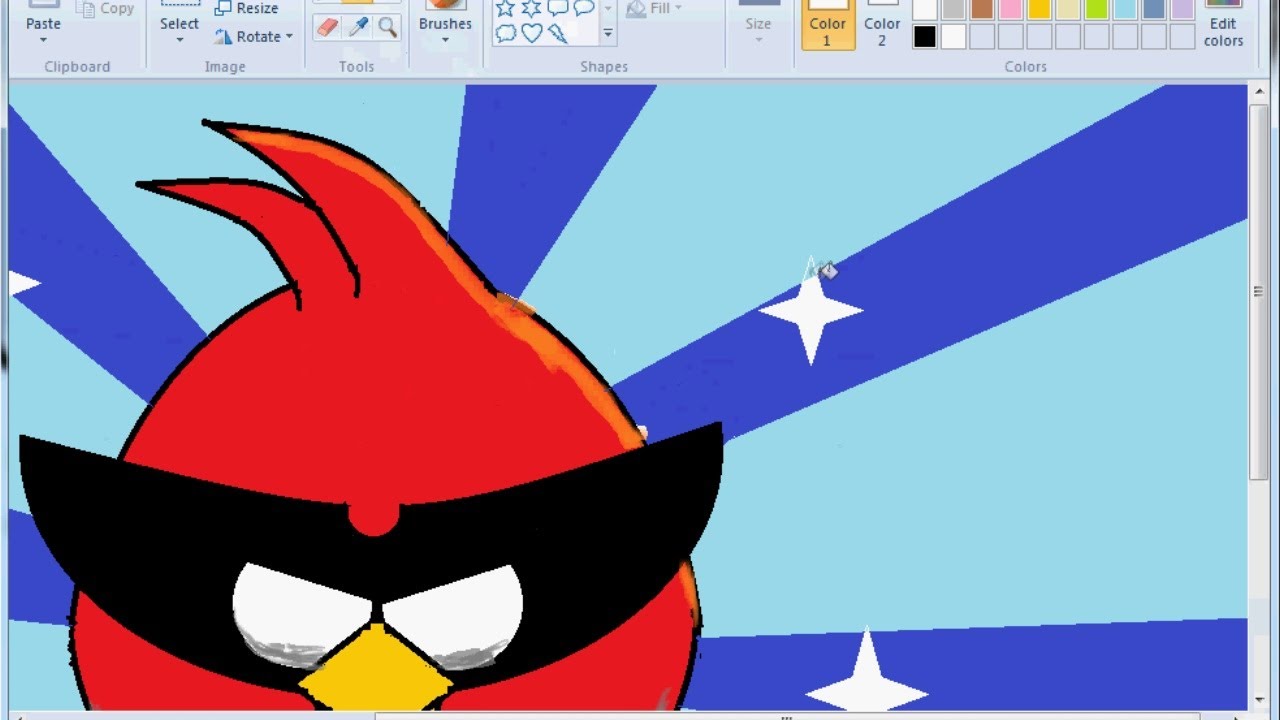Click the bird's yellow beak on canvas

pyautogui.click(x=375, y=669)
